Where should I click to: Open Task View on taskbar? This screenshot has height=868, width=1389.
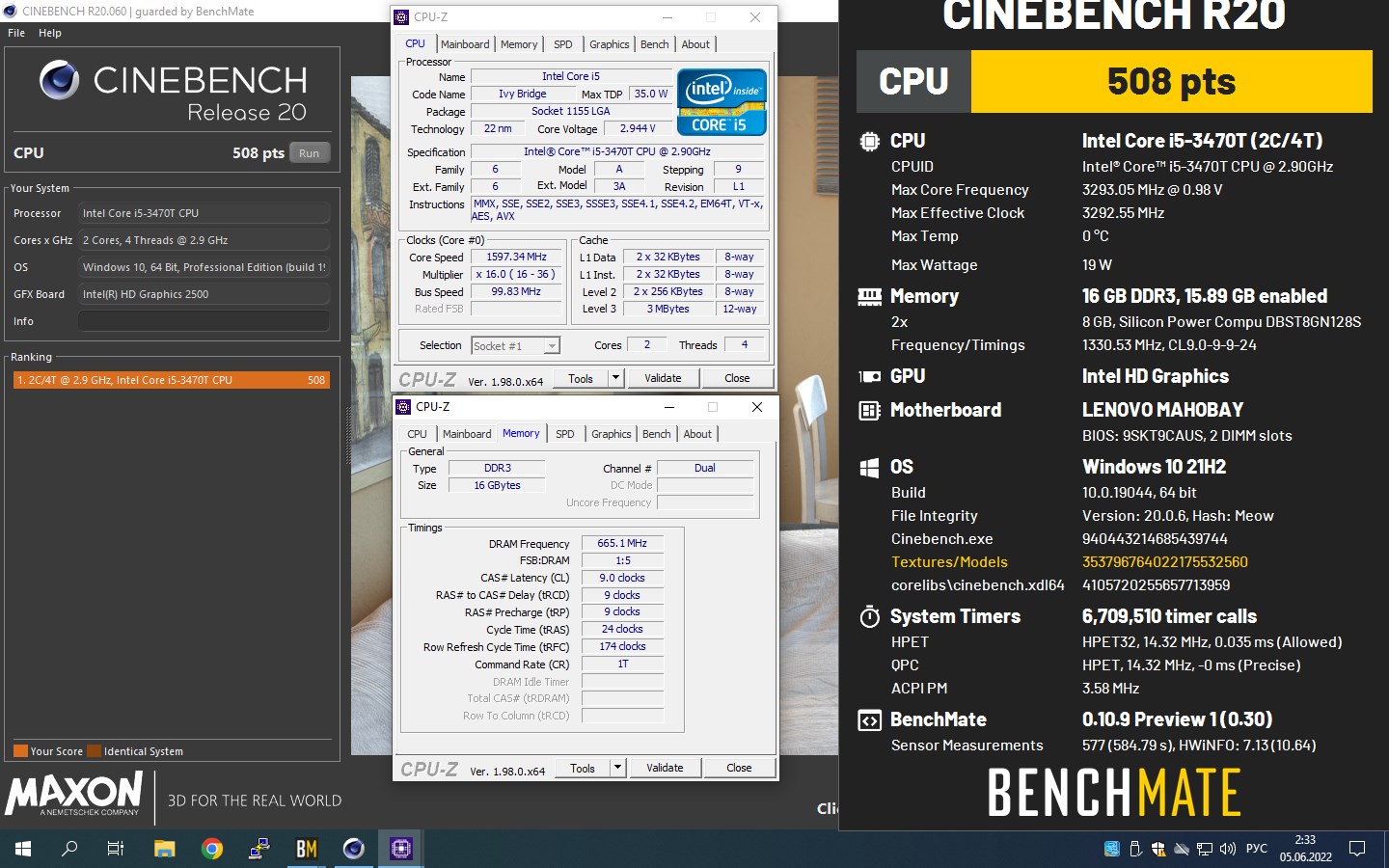click(x=116, y=849)
